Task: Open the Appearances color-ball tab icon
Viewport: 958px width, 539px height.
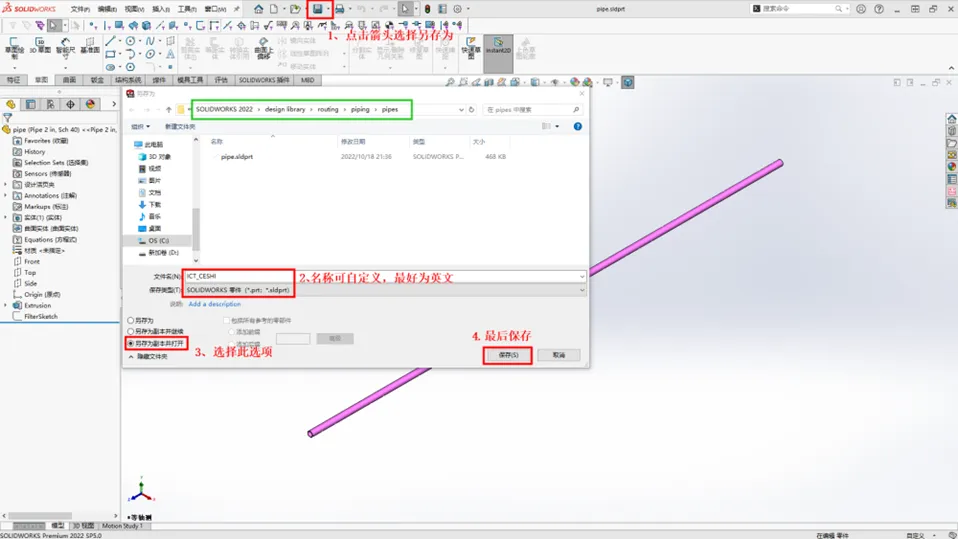Action: point(90,104)
